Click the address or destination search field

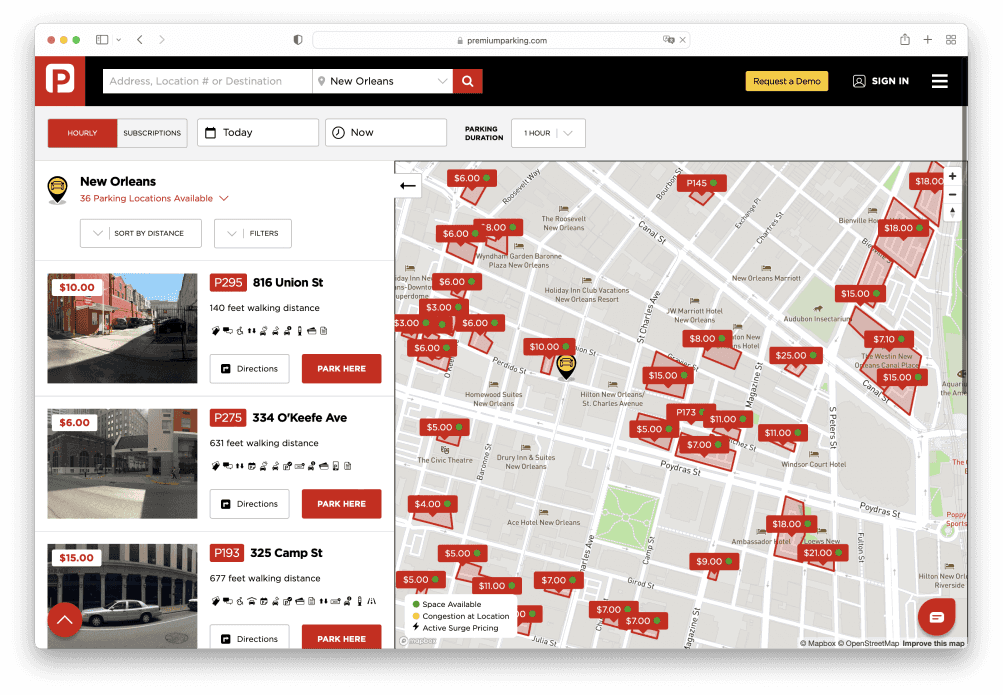pos(205,81)
